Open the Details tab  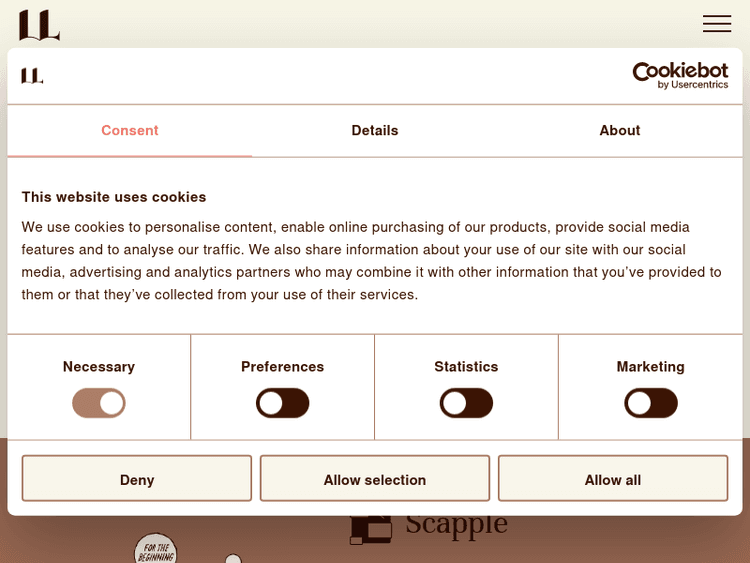click(x=375, y=131)
